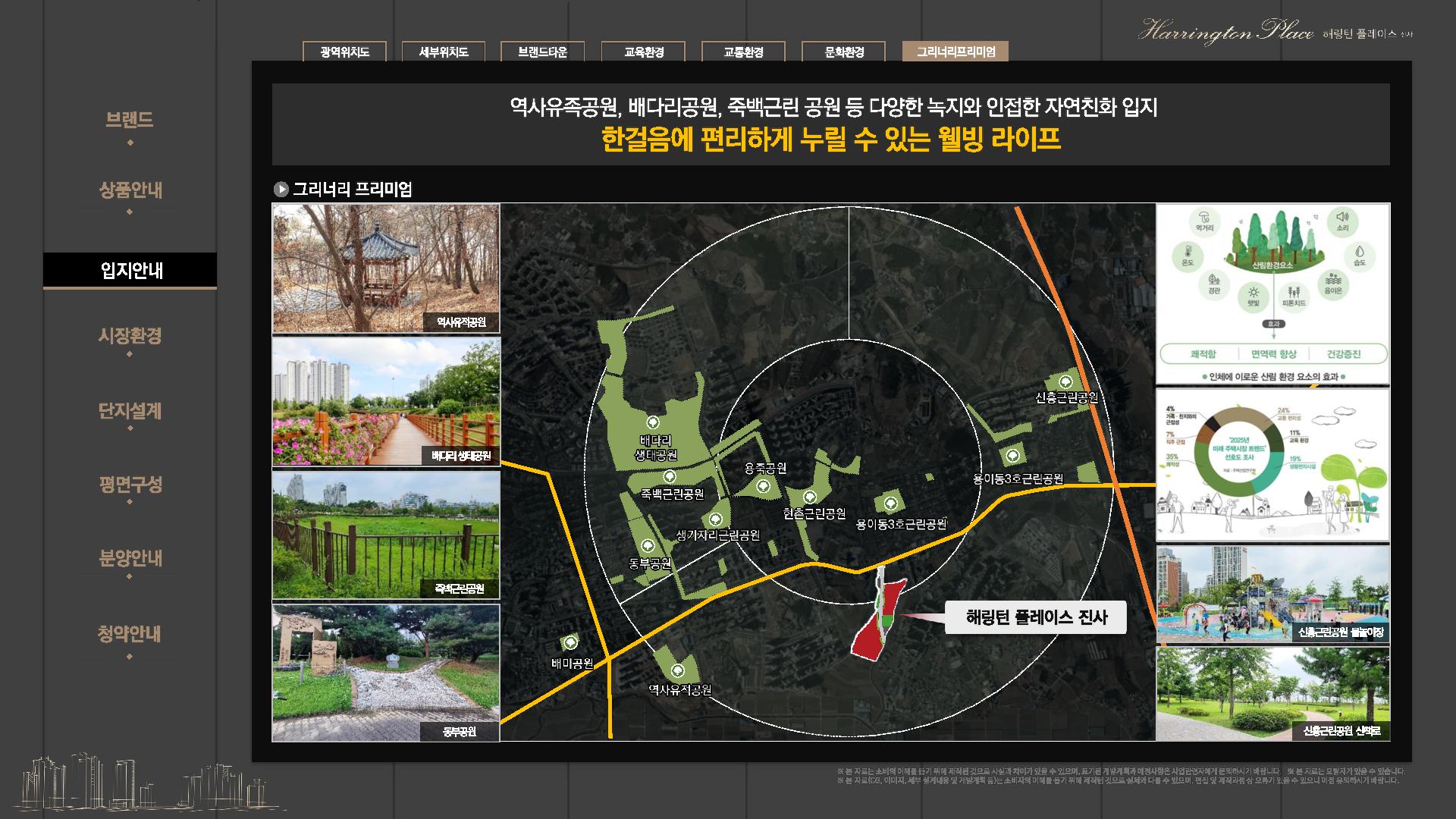Click the 해링턴 플레이스 진사 callout label
The height and width of the screenshot is (819, 1456).
point(1036,617)
